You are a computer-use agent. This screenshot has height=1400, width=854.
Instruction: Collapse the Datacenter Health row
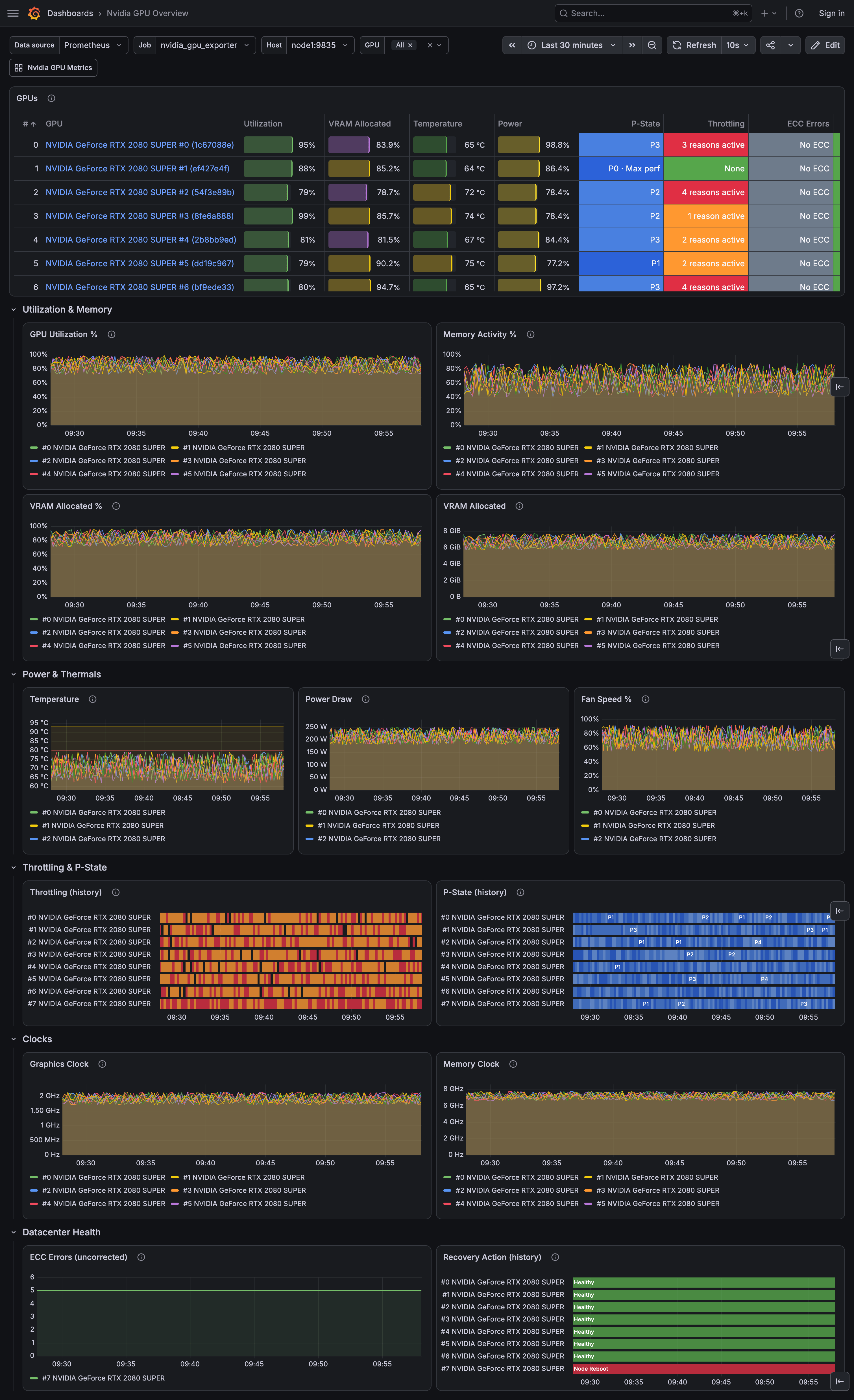tap(14, 1232)
